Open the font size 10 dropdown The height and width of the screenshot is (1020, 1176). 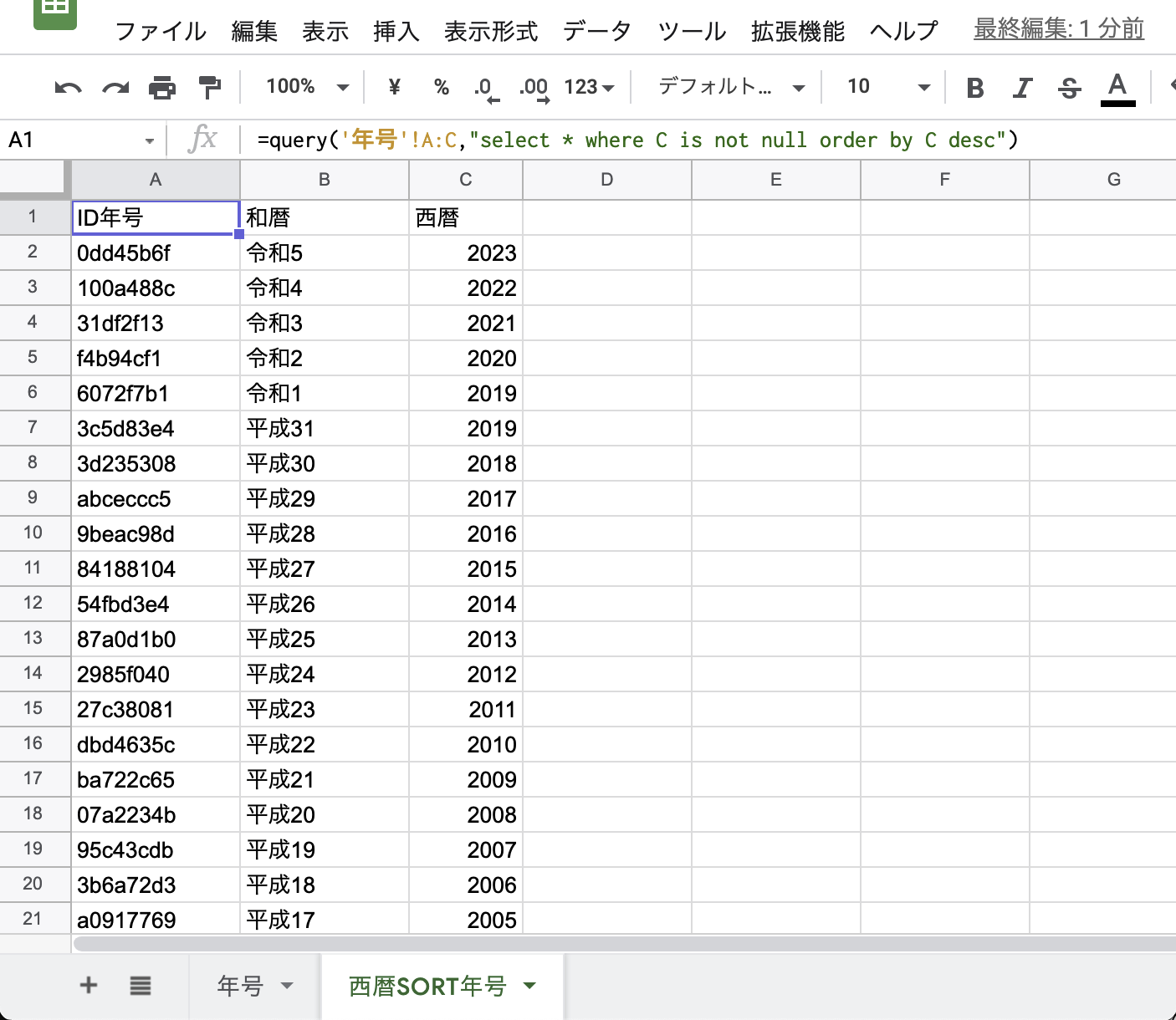pyautogui.click(x=887, y=87)
